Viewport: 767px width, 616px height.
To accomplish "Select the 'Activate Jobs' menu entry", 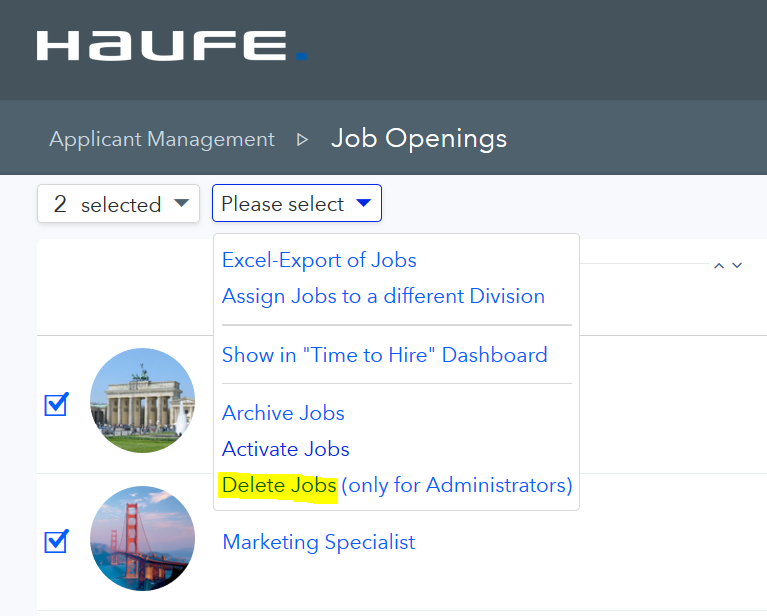I will [285, 449].
